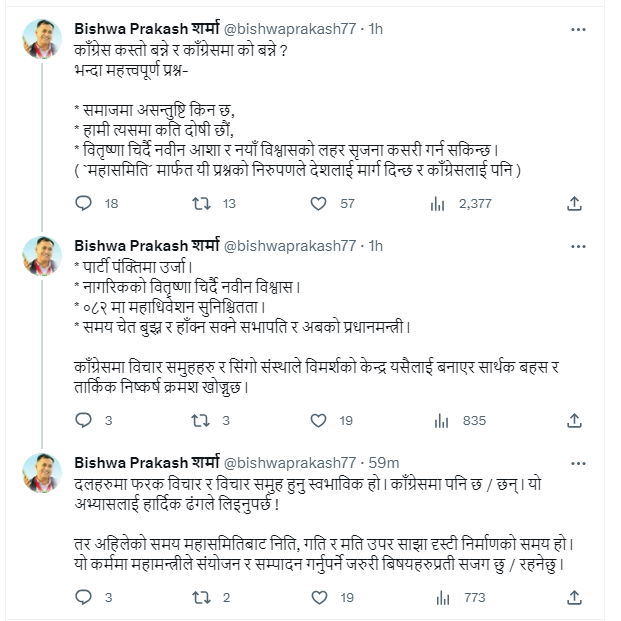Retweet the first tweet with 13 retweets
Screen dimensions: 621x621
(201, 204)
